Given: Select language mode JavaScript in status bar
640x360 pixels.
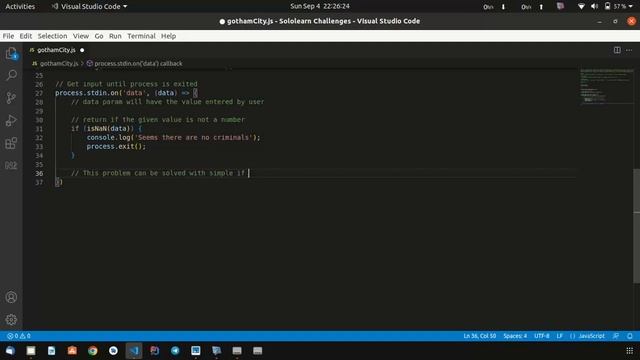Looking at the screenshot, I should [x=591, y=336].
